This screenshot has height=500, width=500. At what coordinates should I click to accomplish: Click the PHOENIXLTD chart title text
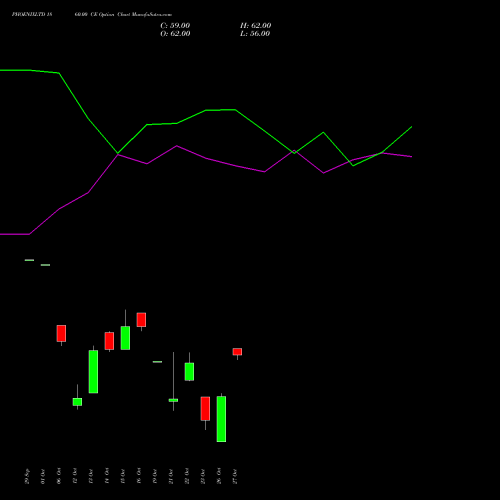[x=92, y=15]
